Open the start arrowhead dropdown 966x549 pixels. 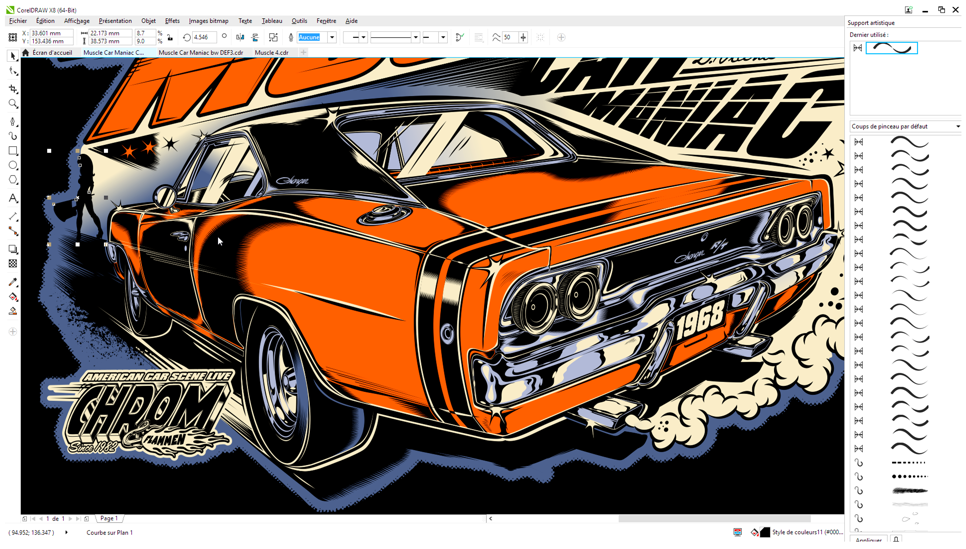coord(363,38)
